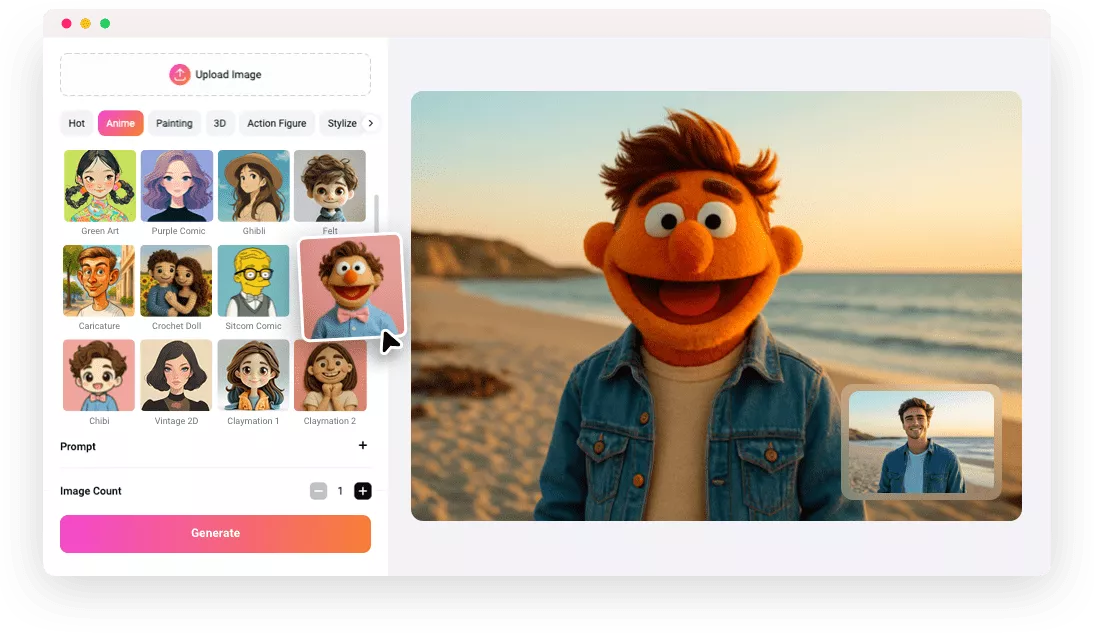Viewport: 1094px width, 635px height.
Task: Choose the Felt style thumbnail
Action: [x=330, y=186]
